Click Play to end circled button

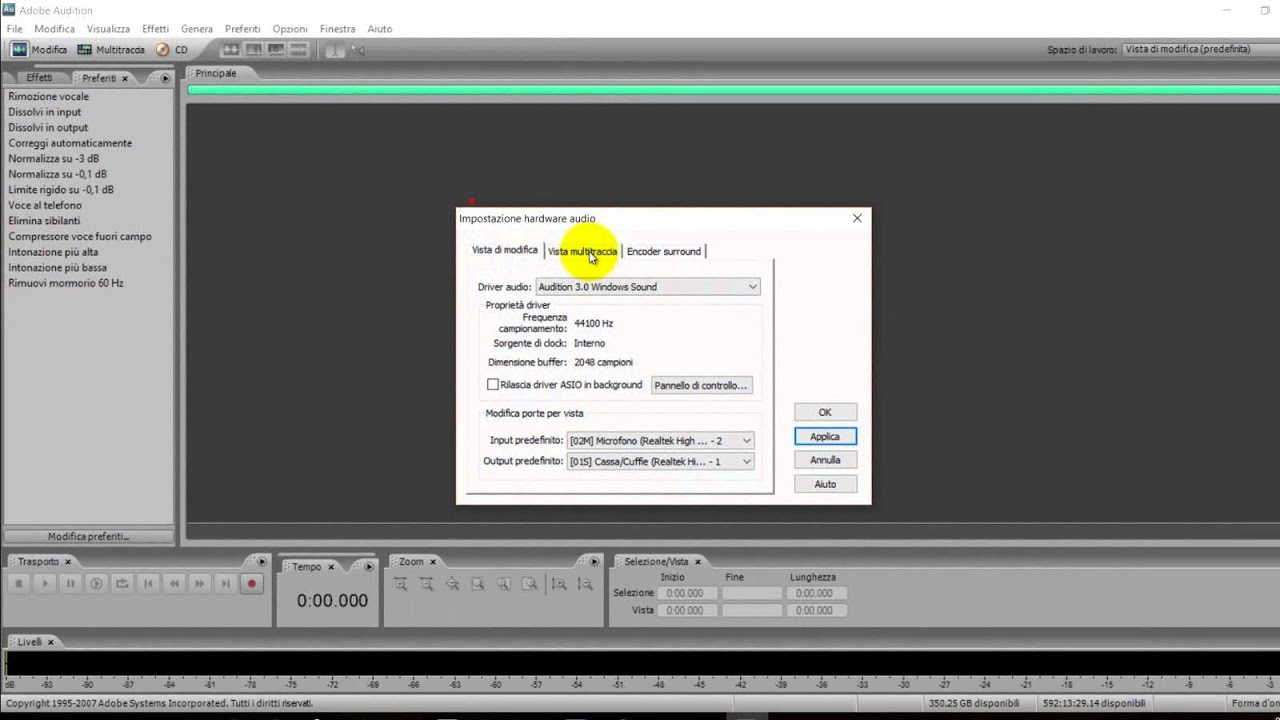(96, 584)
